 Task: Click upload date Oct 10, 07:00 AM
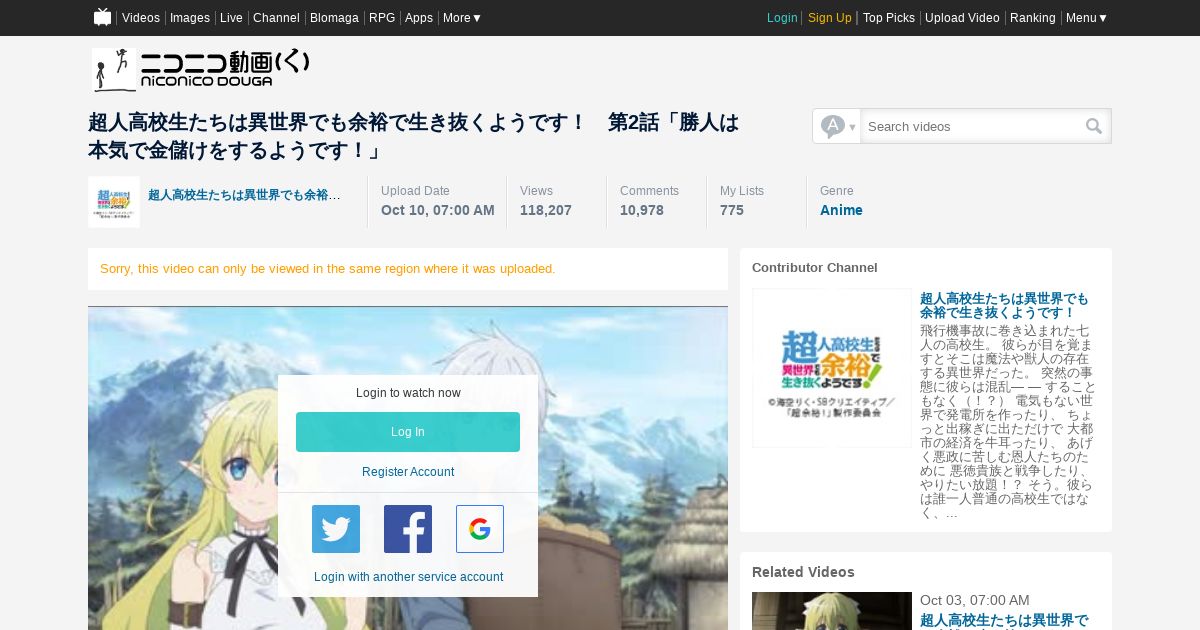[x=438, y=210]
